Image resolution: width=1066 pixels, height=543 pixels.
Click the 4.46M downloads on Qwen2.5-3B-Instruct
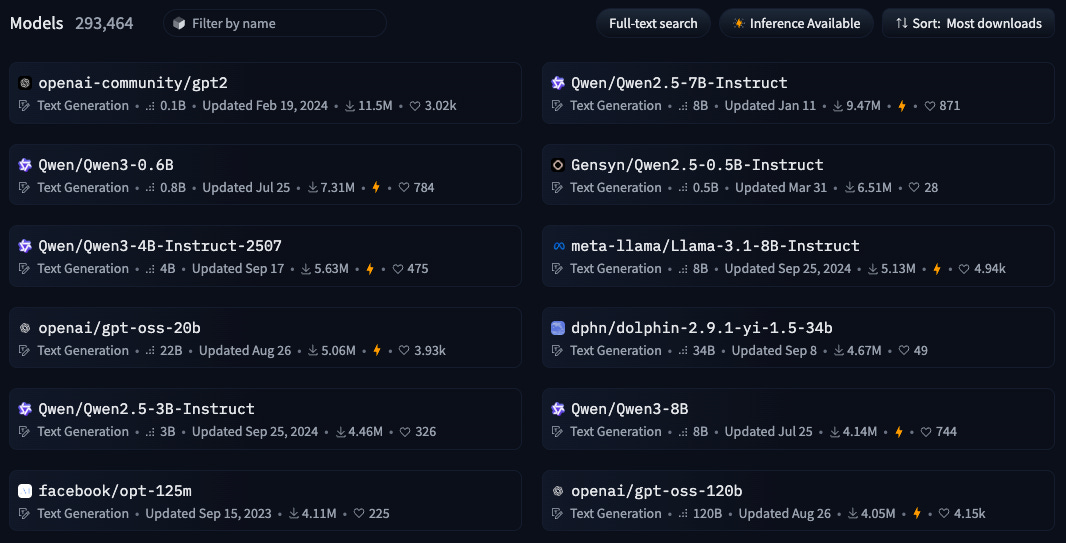(x=366, y=432)
